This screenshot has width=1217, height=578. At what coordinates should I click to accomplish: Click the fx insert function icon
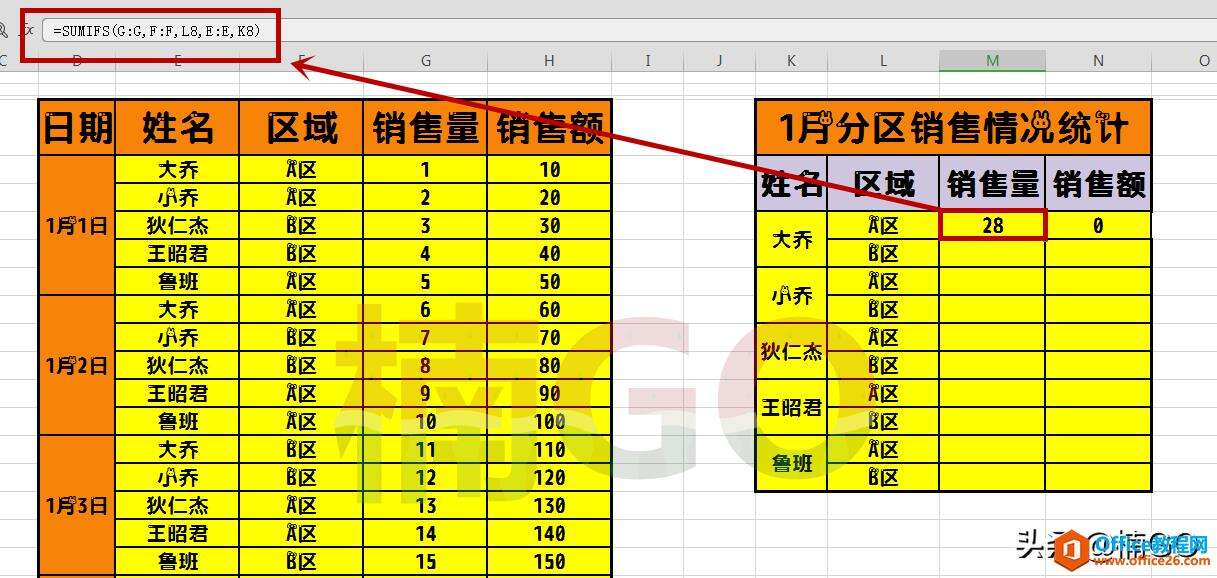(29, 30)
